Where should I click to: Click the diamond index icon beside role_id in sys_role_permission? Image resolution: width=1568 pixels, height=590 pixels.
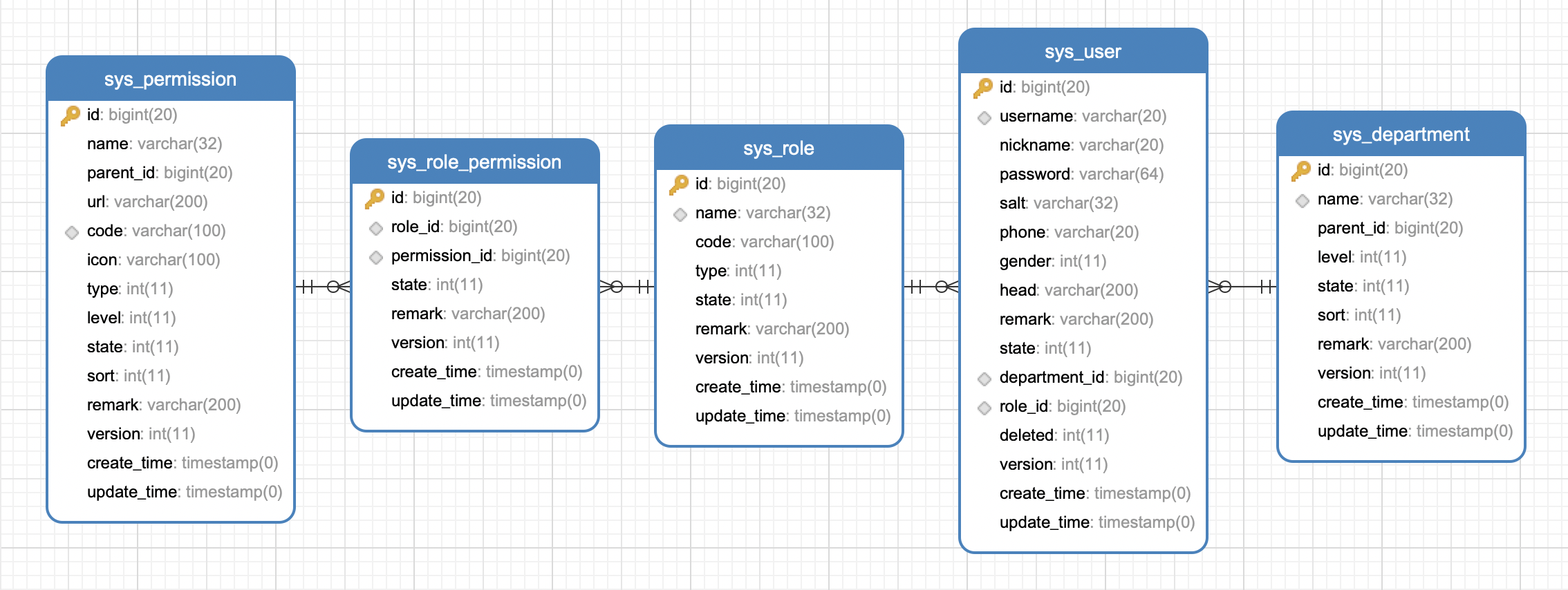(x=376, y=228)
